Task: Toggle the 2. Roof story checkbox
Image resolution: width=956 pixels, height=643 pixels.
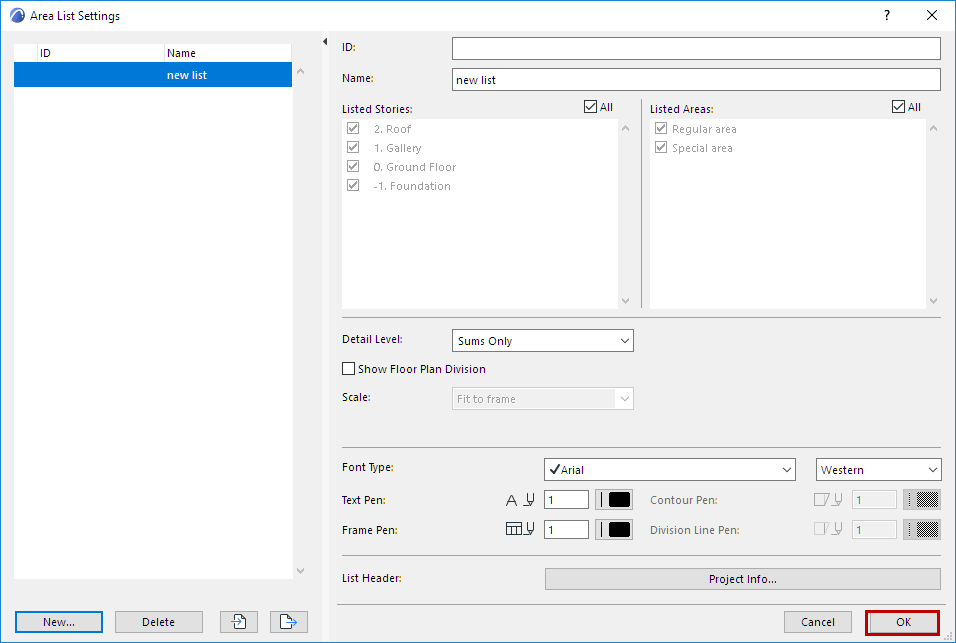Action: [353, 129]
